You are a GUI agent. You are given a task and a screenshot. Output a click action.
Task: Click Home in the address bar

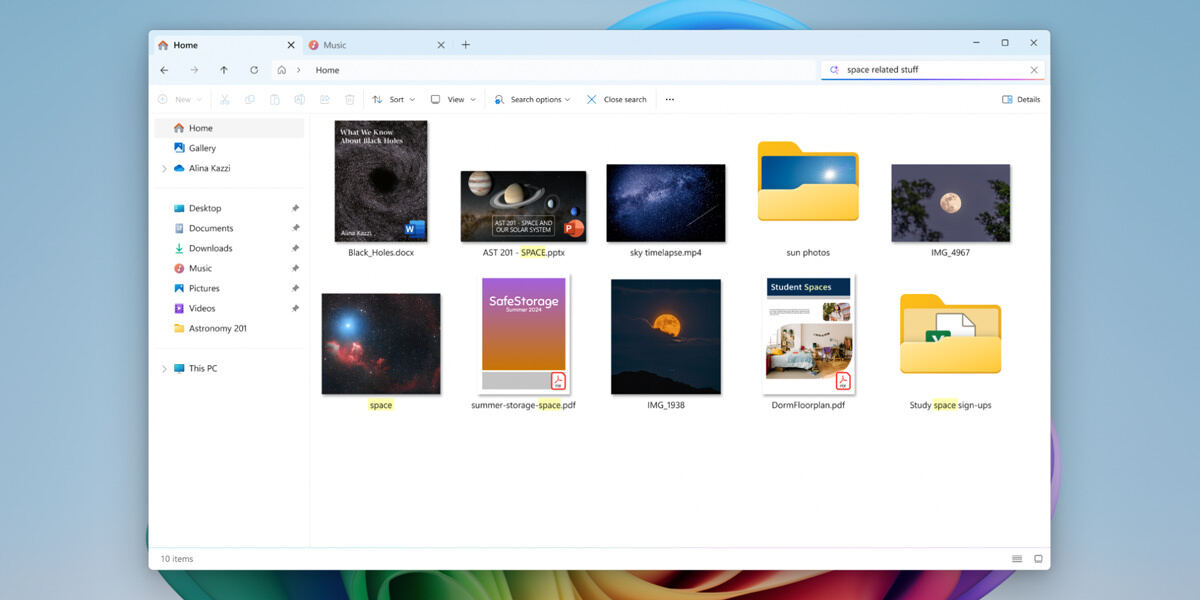coord(327,70)
